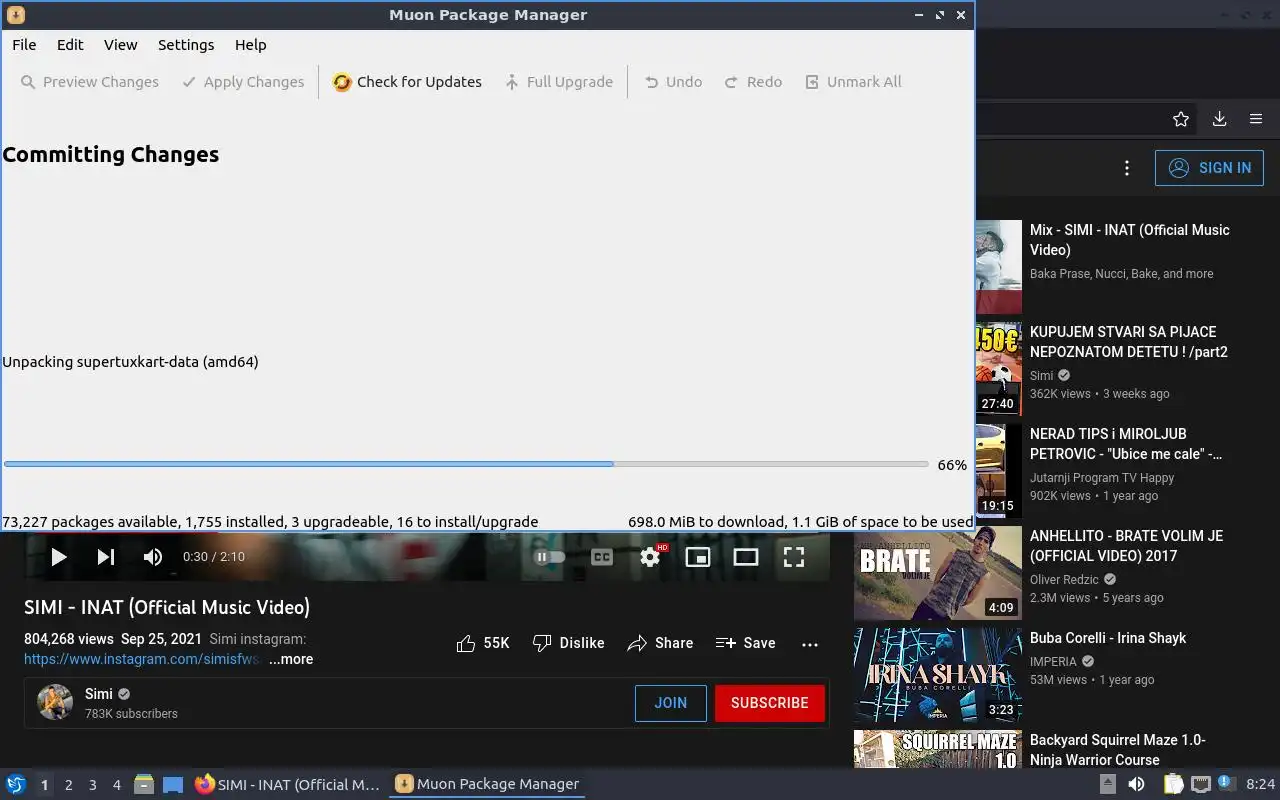Switch to Firefox SIMI - INAT taskbar entry
Viewport: 1280px width, 800px height.
288,785
